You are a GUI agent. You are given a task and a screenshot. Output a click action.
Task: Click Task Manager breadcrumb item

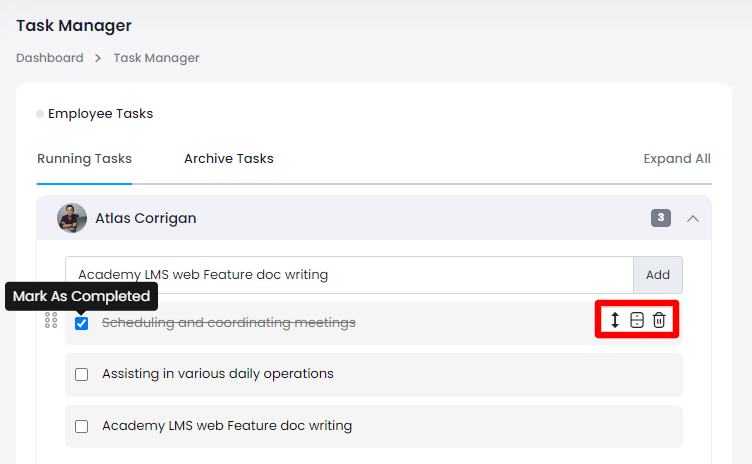(156, 58)
